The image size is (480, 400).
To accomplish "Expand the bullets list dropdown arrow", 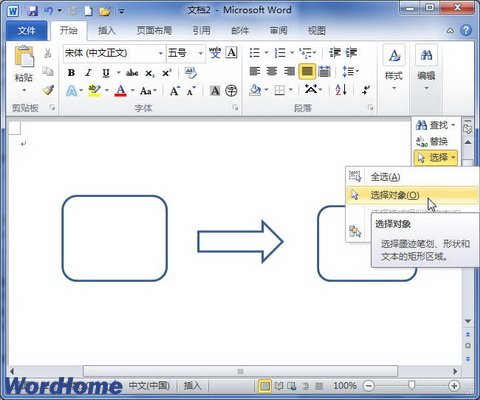I will pyautogui.click(x=266, y=53).
